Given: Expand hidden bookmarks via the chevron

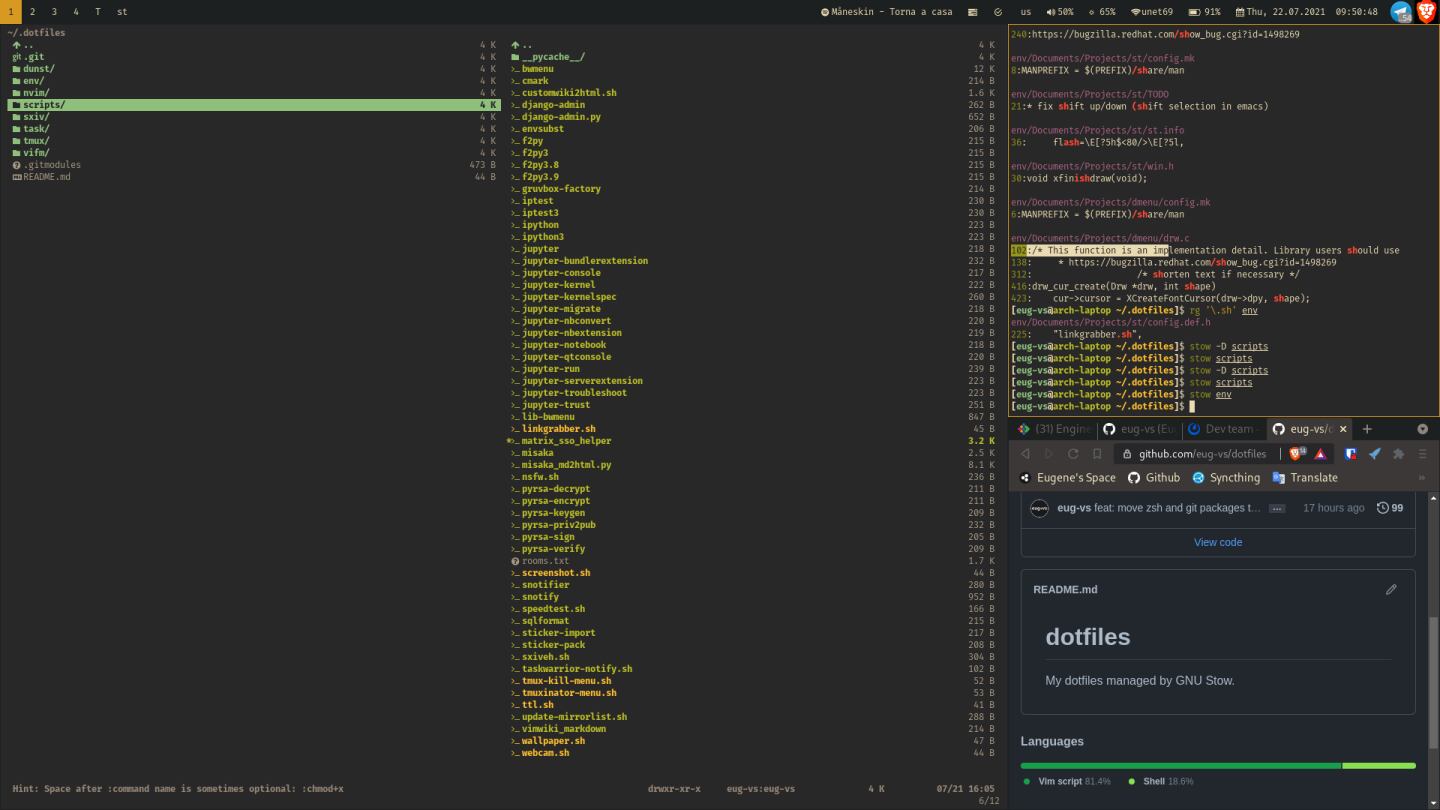Looking at the screenshot, I should click(x=1422, y=477).
